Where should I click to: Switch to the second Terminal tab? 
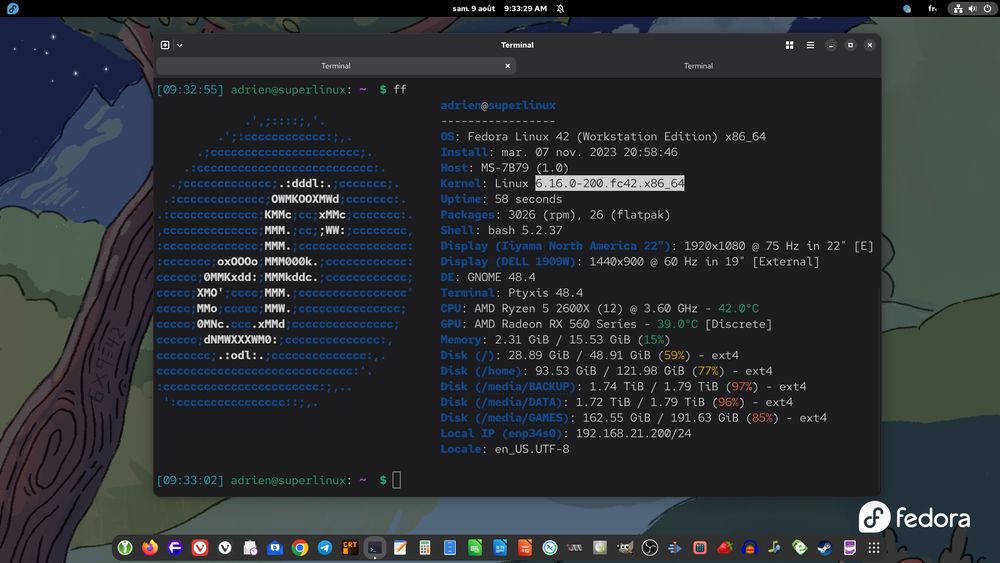pos(698,66)
